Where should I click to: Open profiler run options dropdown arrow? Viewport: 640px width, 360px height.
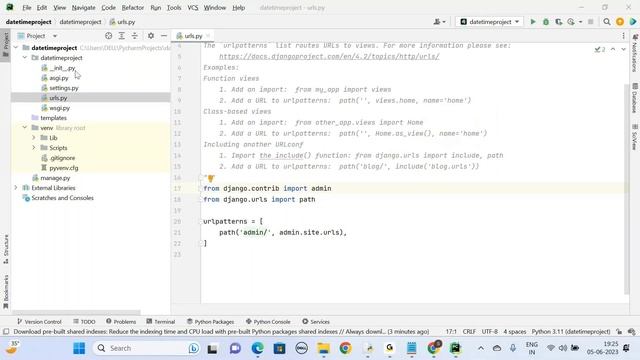click(x=580, y=22)
